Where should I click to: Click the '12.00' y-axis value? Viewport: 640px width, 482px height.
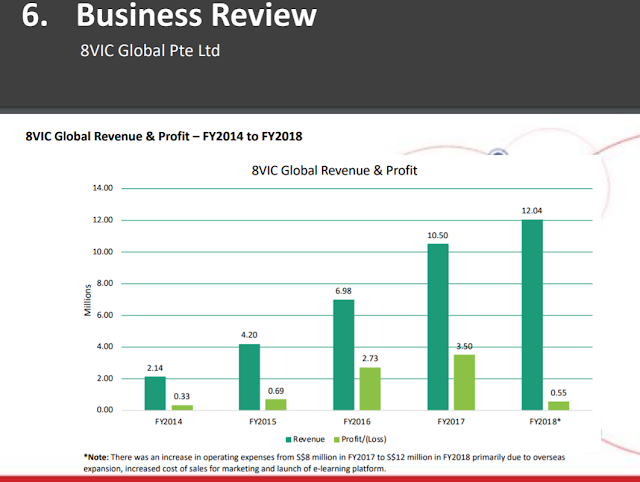[103, 220]
